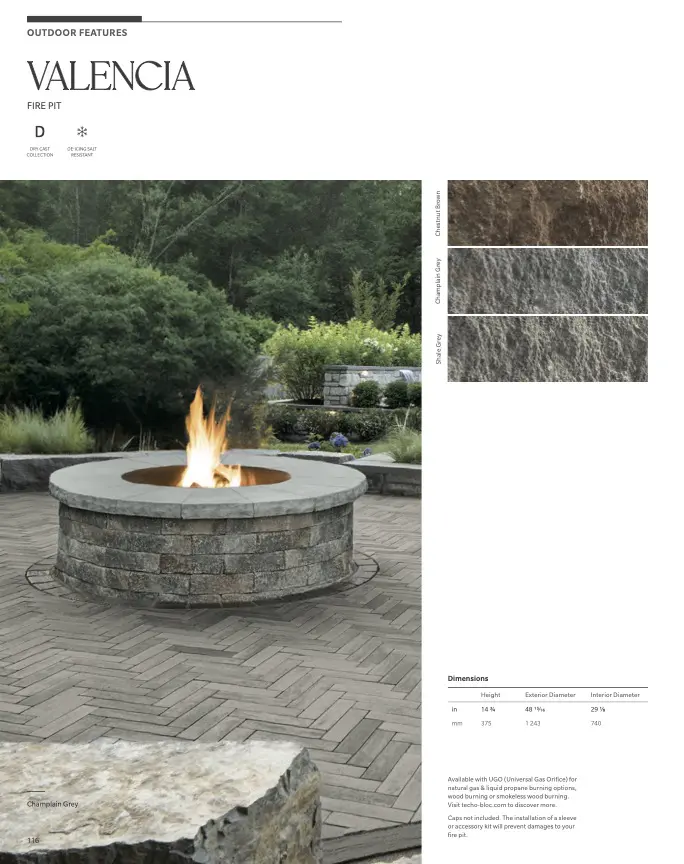The height and width of the screenshot is (864, 684).
Task: Click the 'Height' column header
Action: tap(491, 695)
